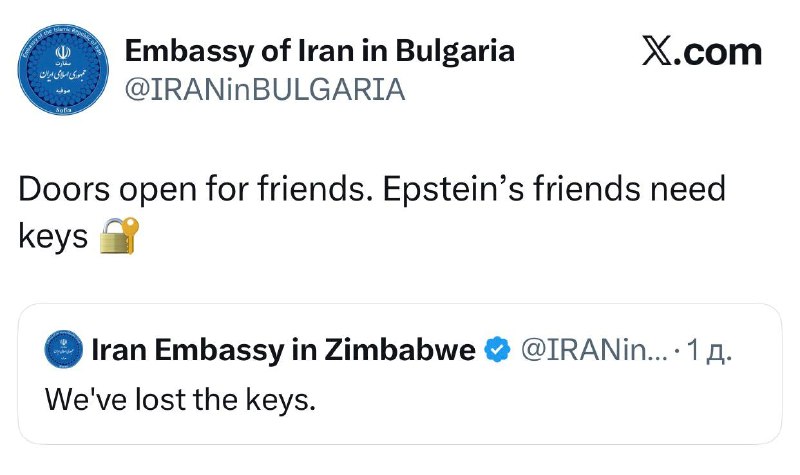Image resolution: width=800 pixels, height=475 pixels.
Task: Open the Iran Embassy in Zimbabwe name
Action: point(283,349)
